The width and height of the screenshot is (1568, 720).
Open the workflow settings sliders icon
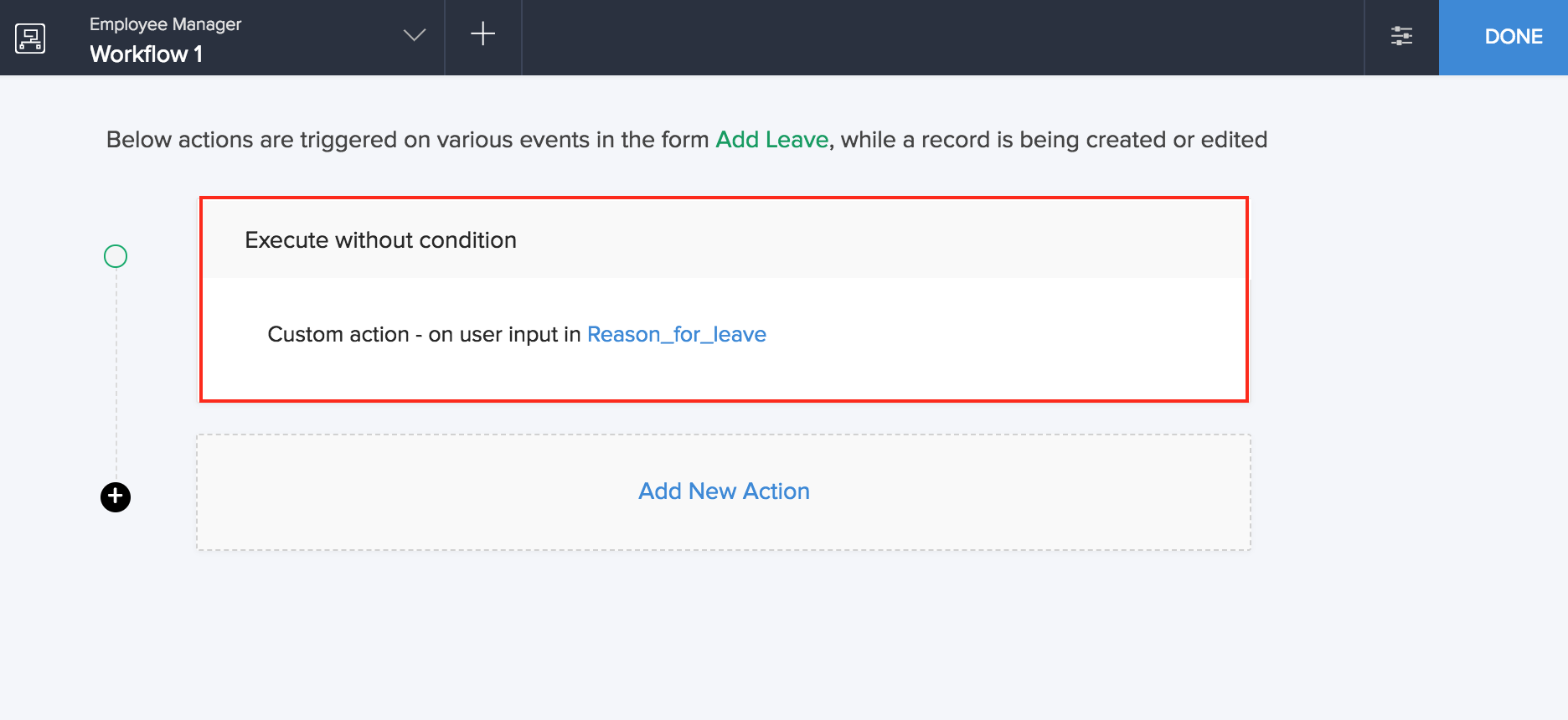point(1401,36)
